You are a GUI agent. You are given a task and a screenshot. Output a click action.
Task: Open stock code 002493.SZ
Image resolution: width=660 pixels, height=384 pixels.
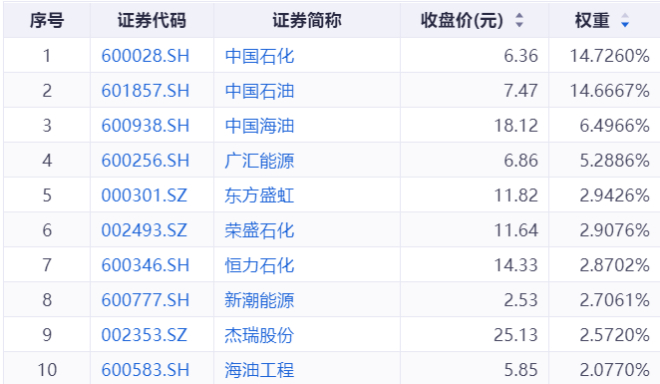[x=144, y=230]
